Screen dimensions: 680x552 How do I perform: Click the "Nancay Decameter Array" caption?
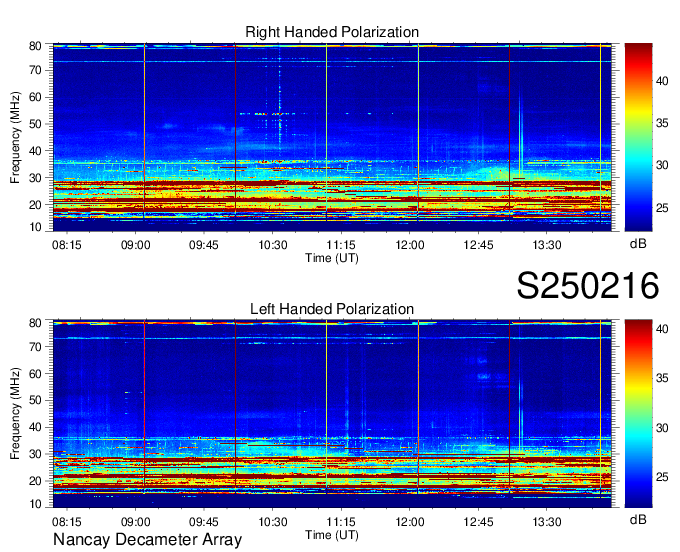point(147,540)
